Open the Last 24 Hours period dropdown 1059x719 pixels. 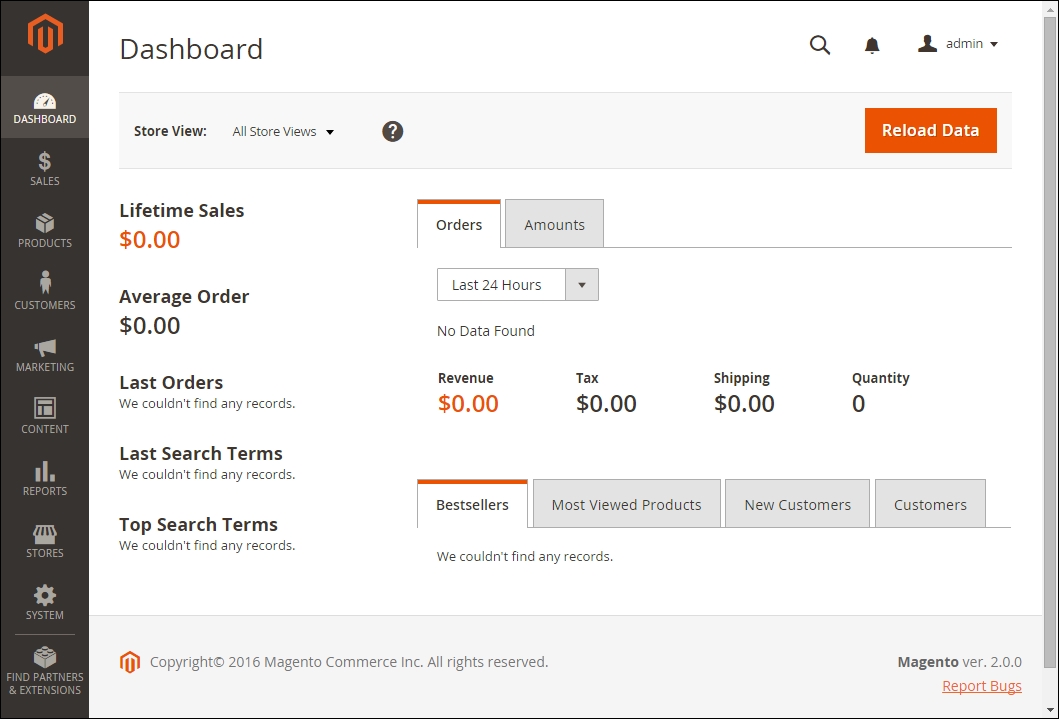(x=517, y=285)
